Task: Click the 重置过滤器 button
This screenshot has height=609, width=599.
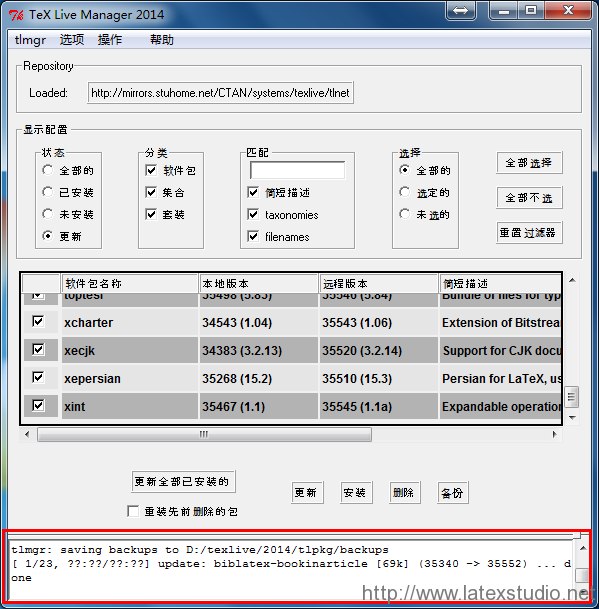Action: click(529, 233)
